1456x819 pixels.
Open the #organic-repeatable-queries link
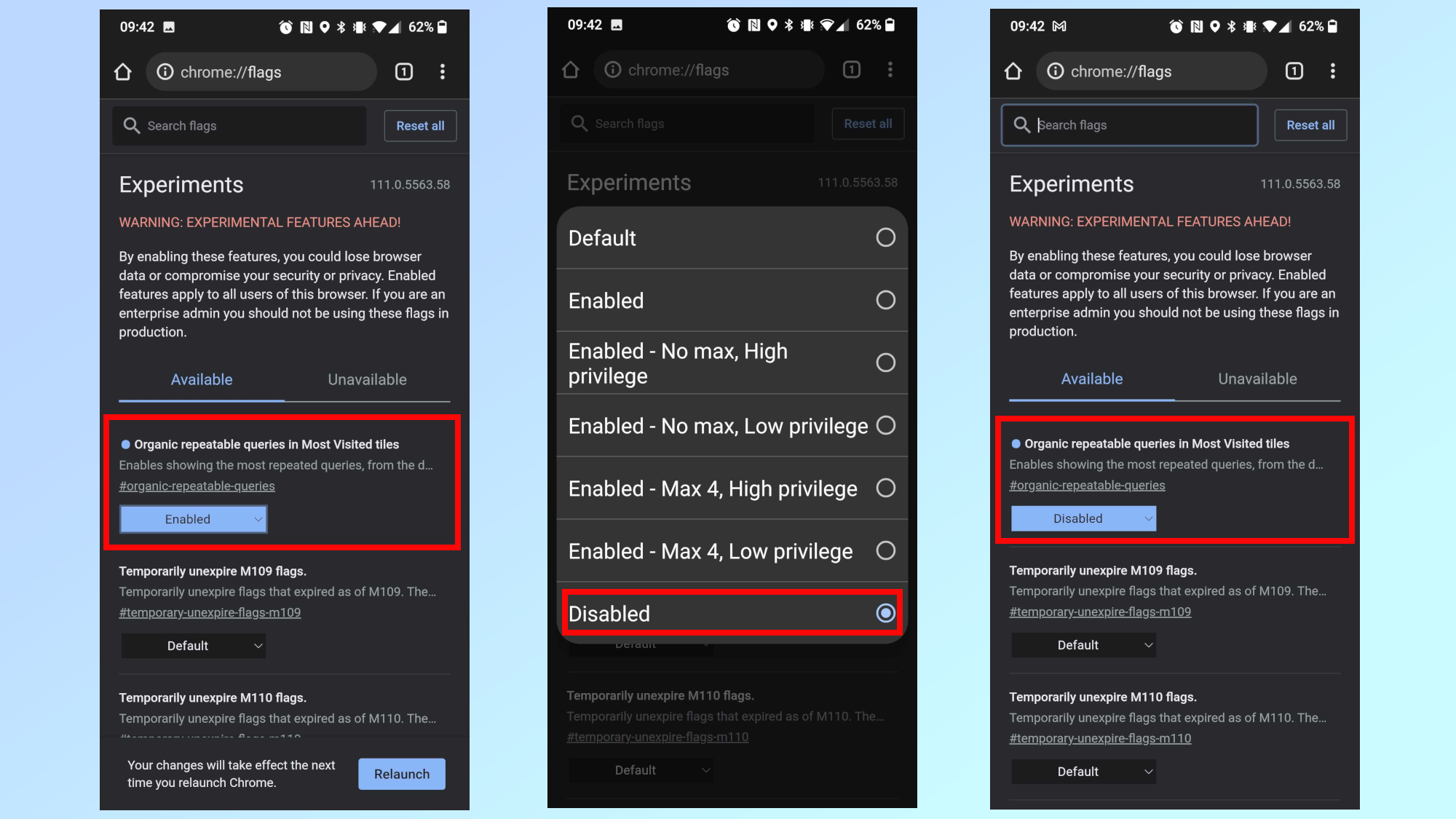tap(196, 485)
